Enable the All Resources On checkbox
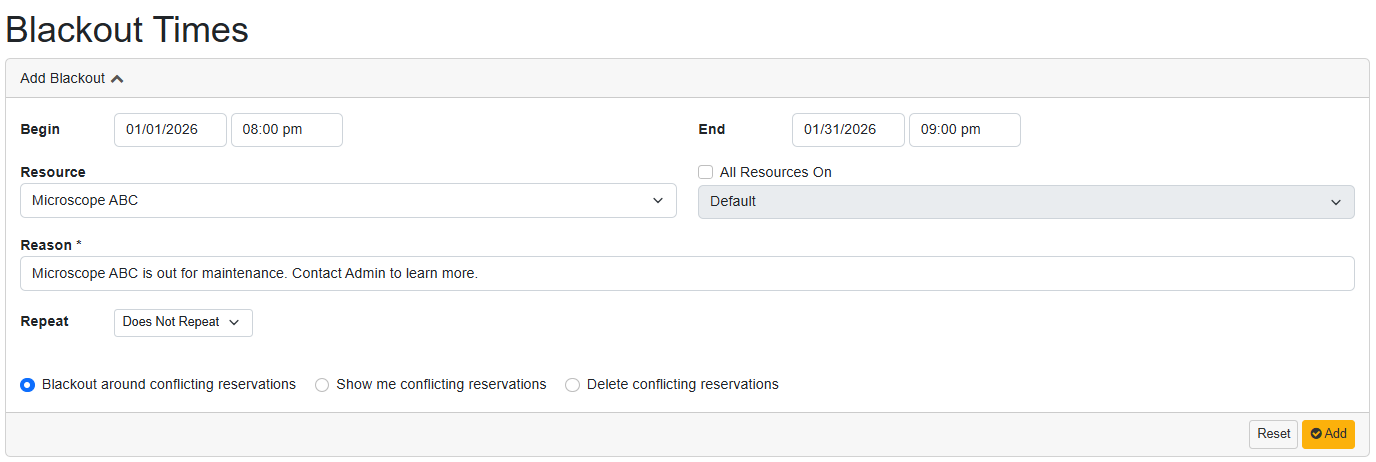 click(x=706, y=172)
